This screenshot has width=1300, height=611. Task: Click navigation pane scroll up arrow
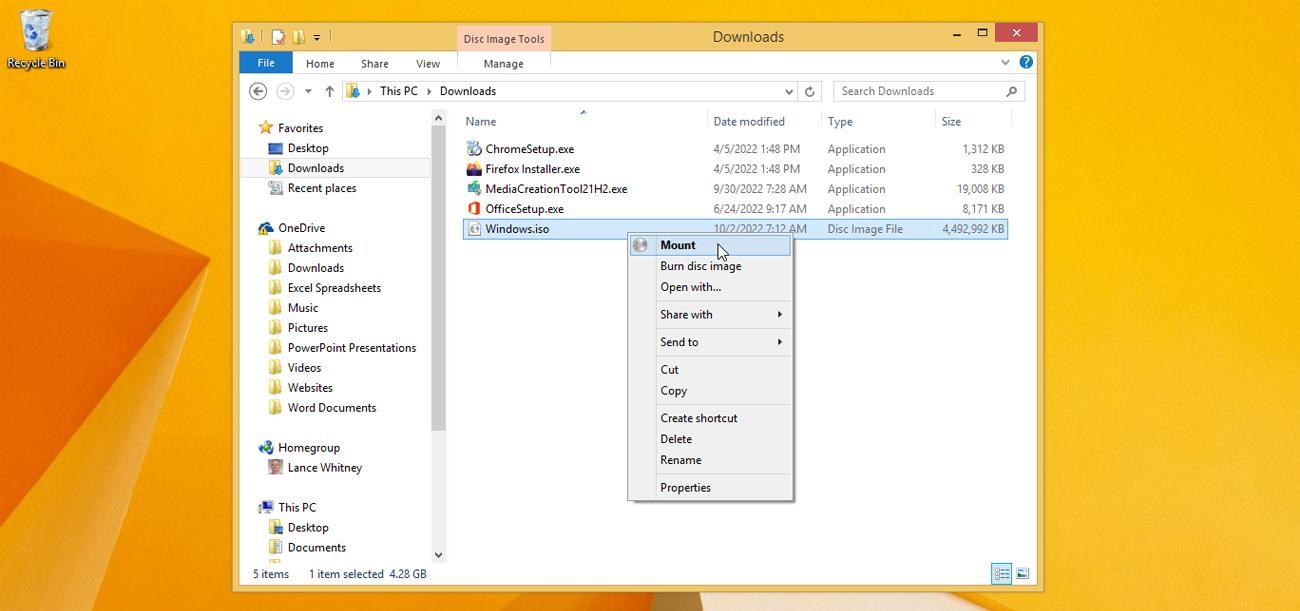438,118
